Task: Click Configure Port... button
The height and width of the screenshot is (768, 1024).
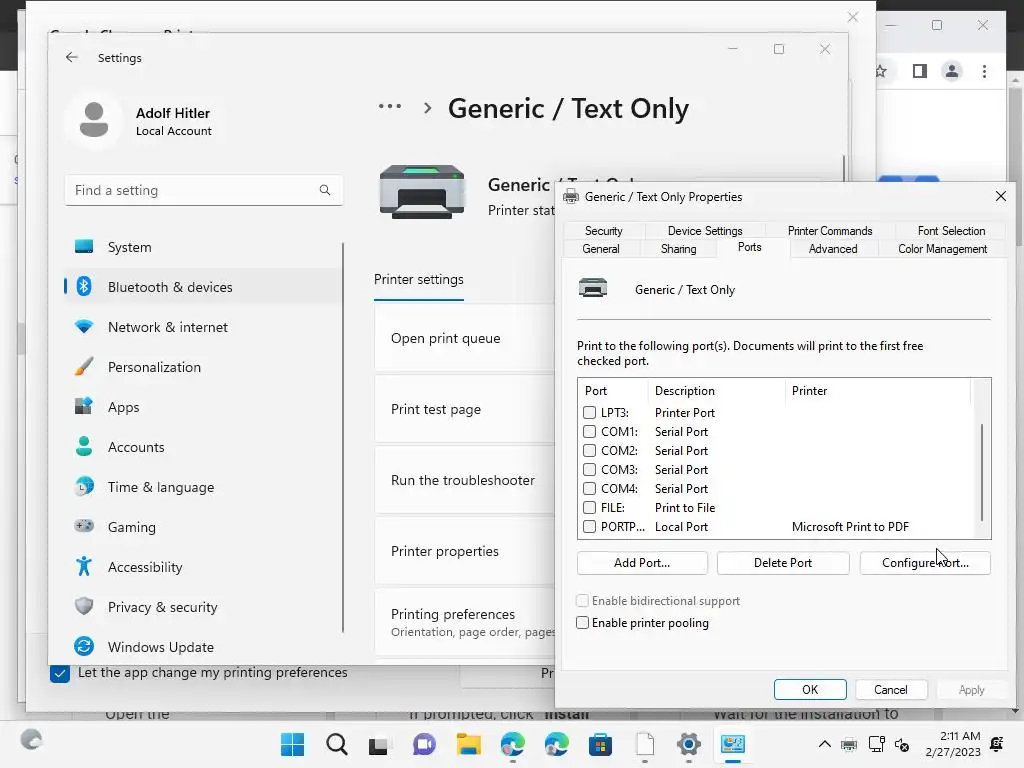Action: click(925, 562)
